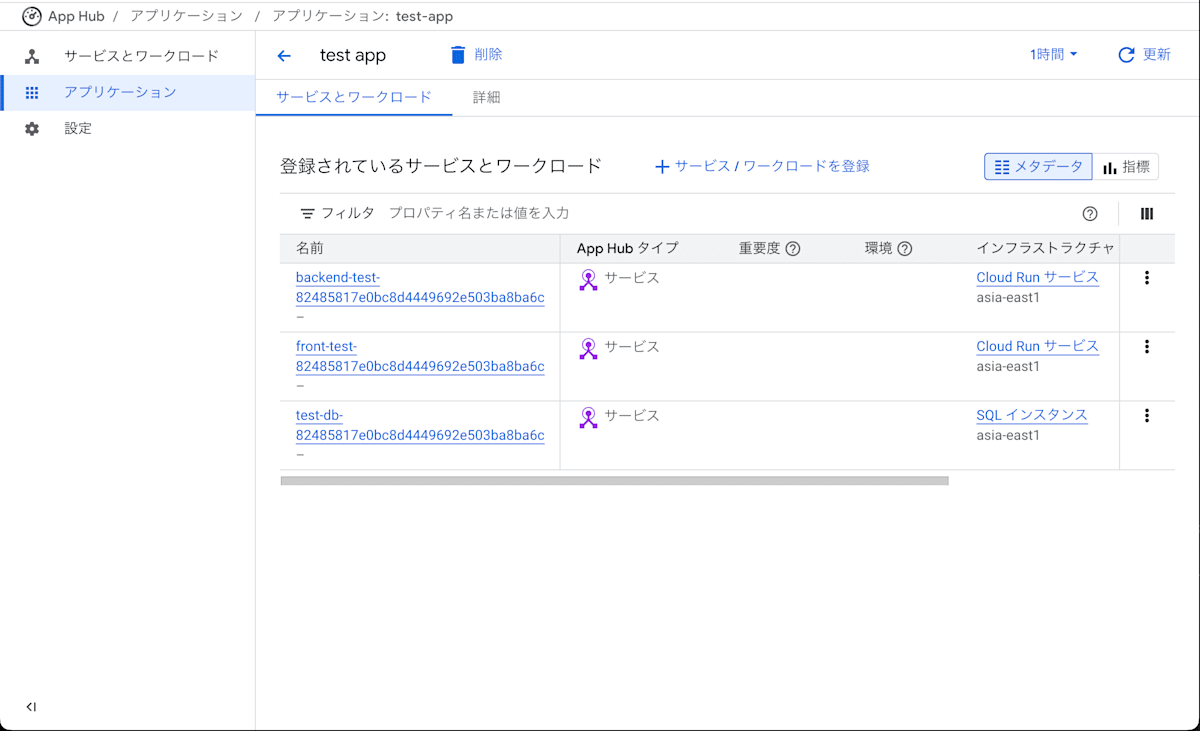
Task: Open Cloud Run サービス link for backend-test
Action: pyautogui.click(x=1037, y=277)
